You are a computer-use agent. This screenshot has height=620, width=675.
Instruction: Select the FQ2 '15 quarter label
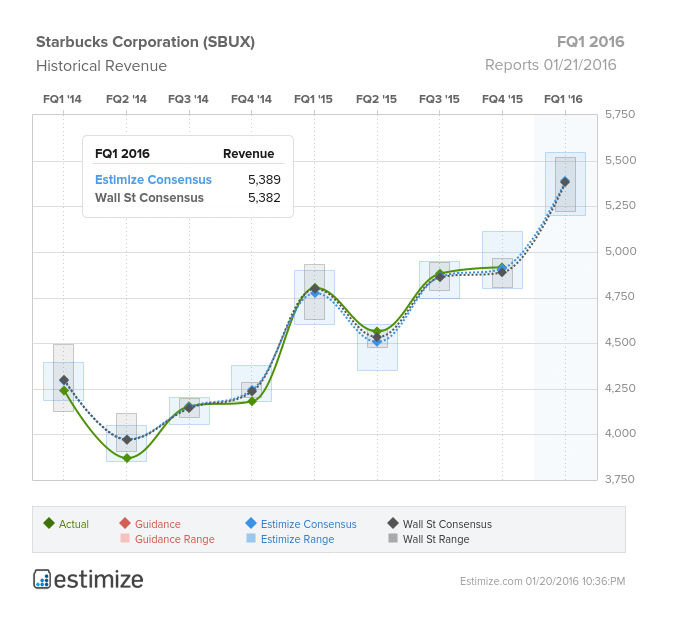pos(376,99)
